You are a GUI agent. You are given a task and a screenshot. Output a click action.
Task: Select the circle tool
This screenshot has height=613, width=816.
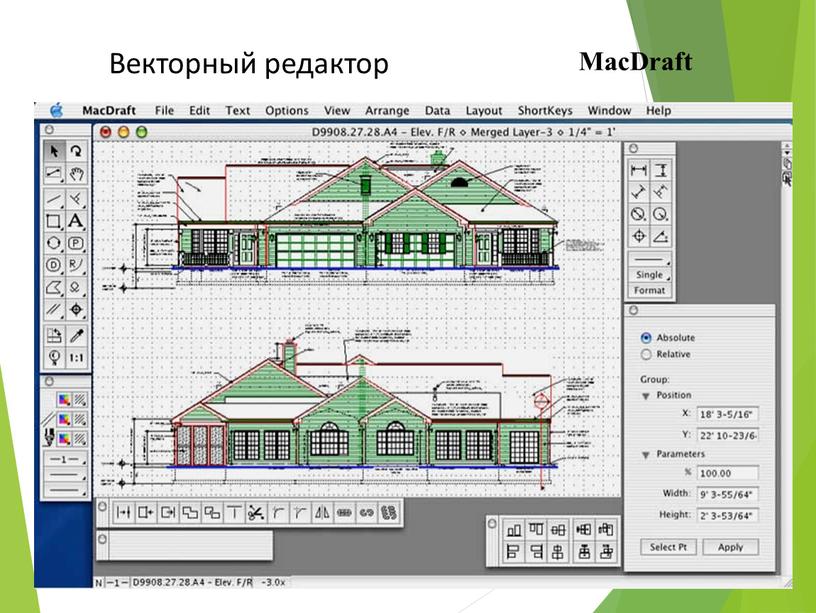click(x=54, y=243)
